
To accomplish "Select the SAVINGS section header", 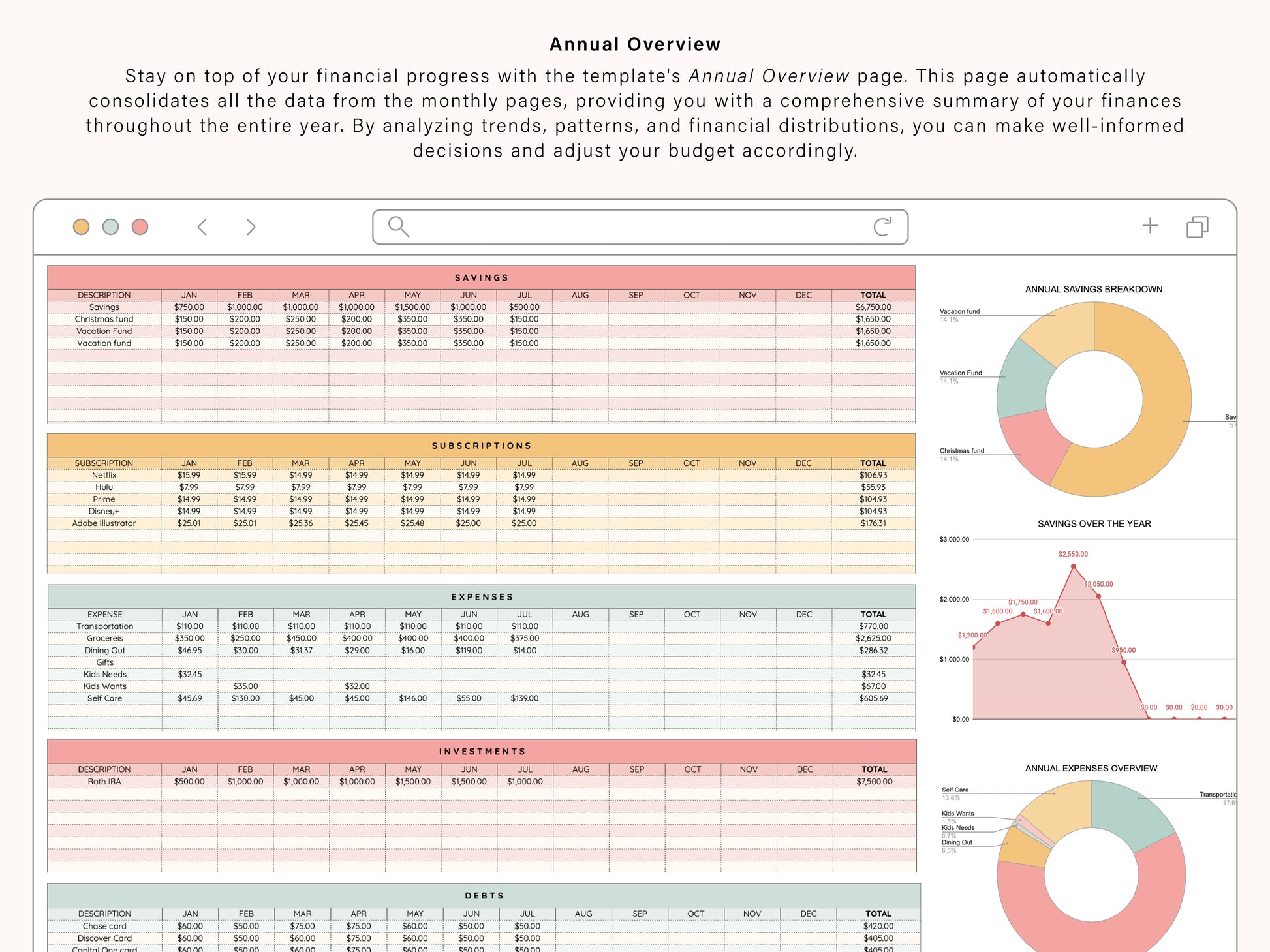I will pos(481,277).
